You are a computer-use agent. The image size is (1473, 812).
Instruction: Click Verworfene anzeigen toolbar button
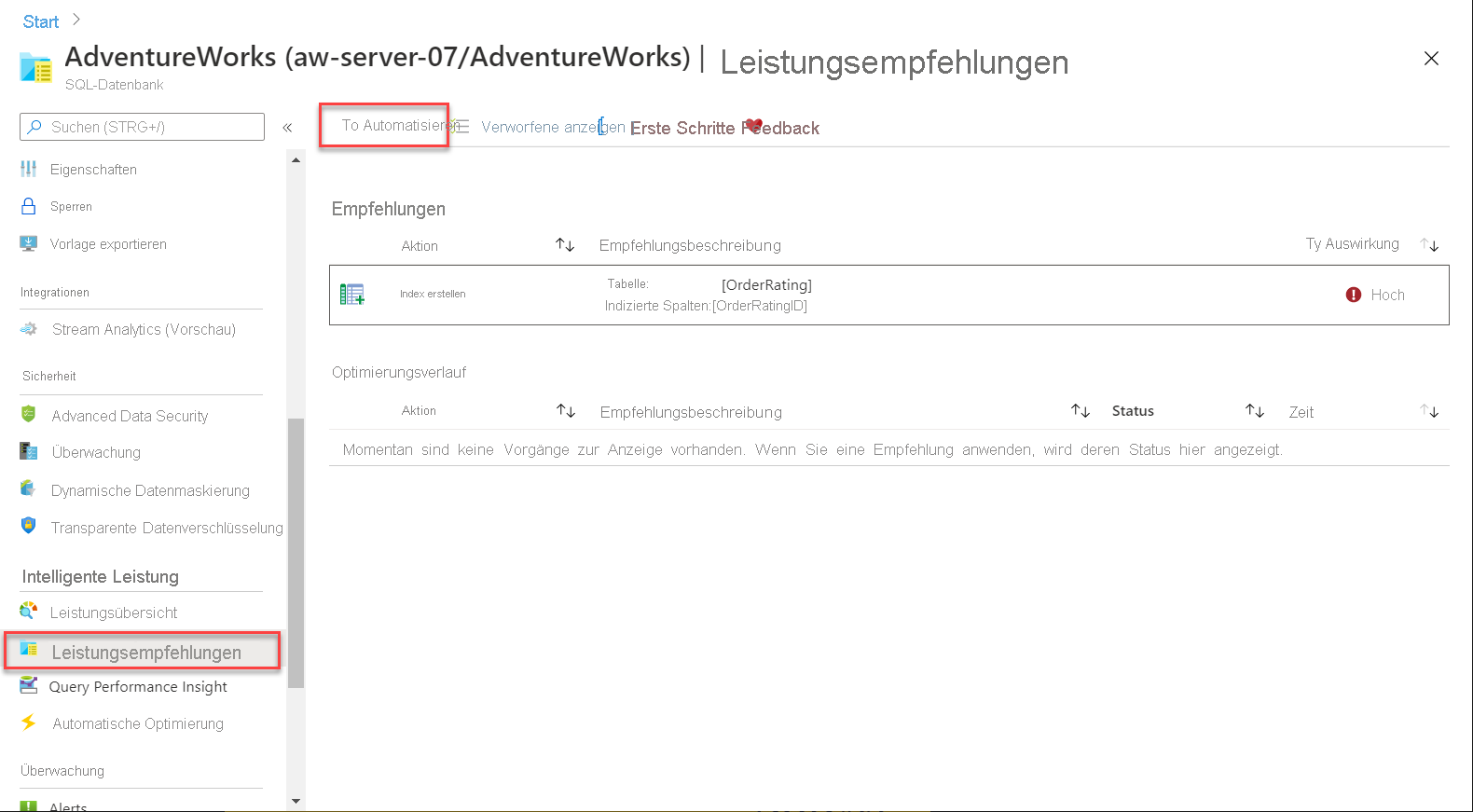pos(552,127)
